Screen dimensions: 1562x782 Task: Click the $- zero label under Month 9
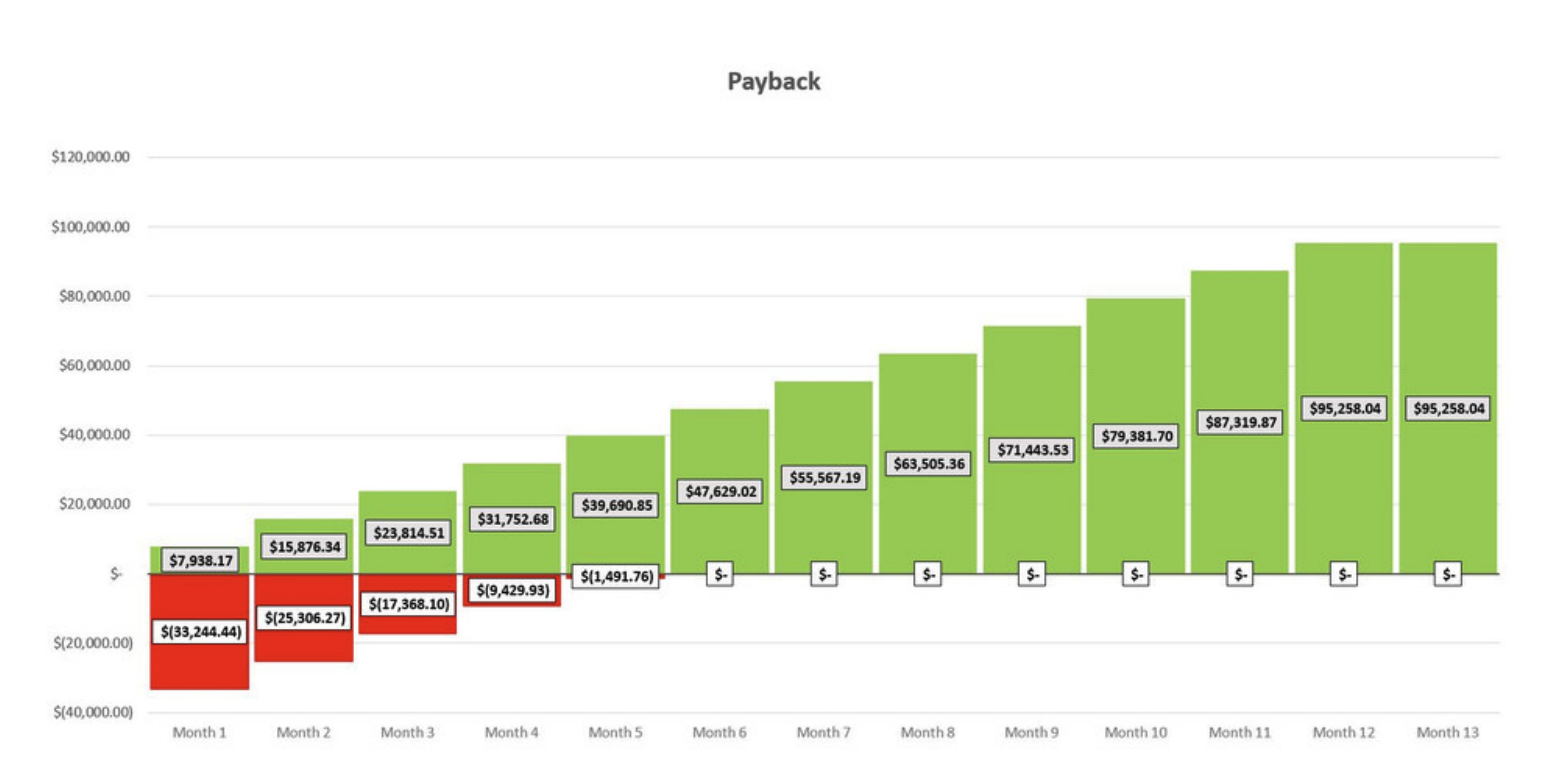coord(1032,575)
